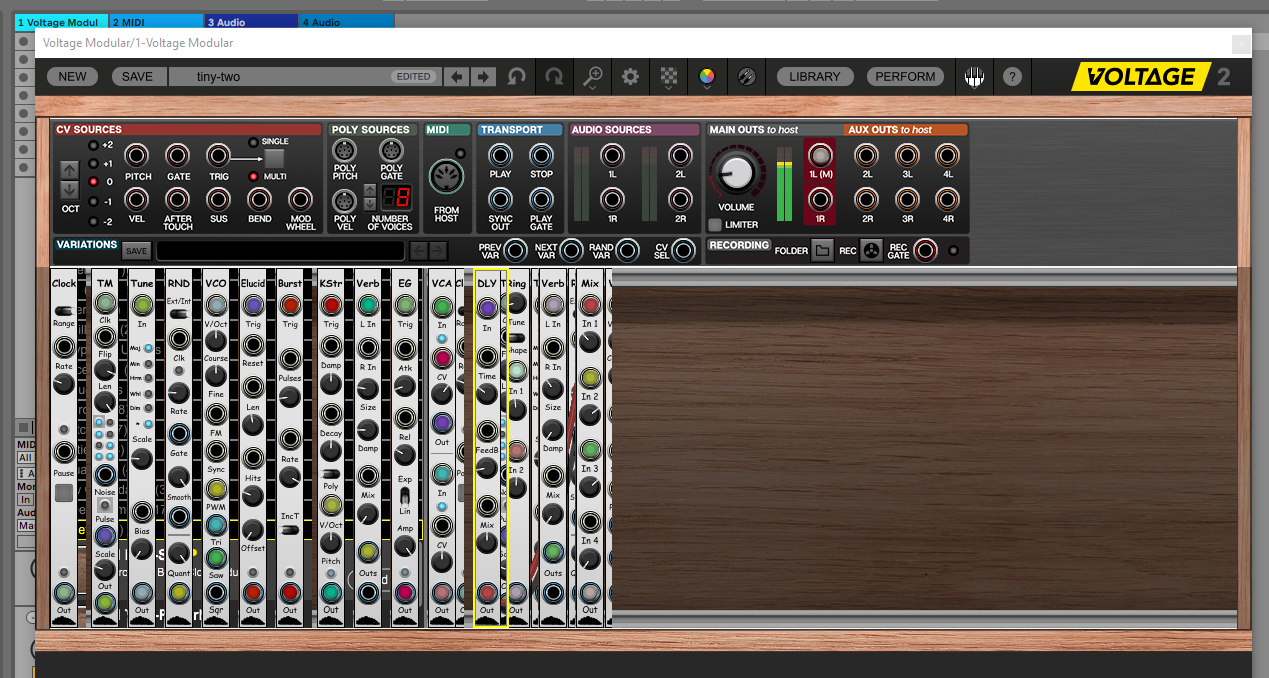This screenshot has width=1269, height=678.
Task: Click the VCO module Saw output jack
Action: (216, 558)
